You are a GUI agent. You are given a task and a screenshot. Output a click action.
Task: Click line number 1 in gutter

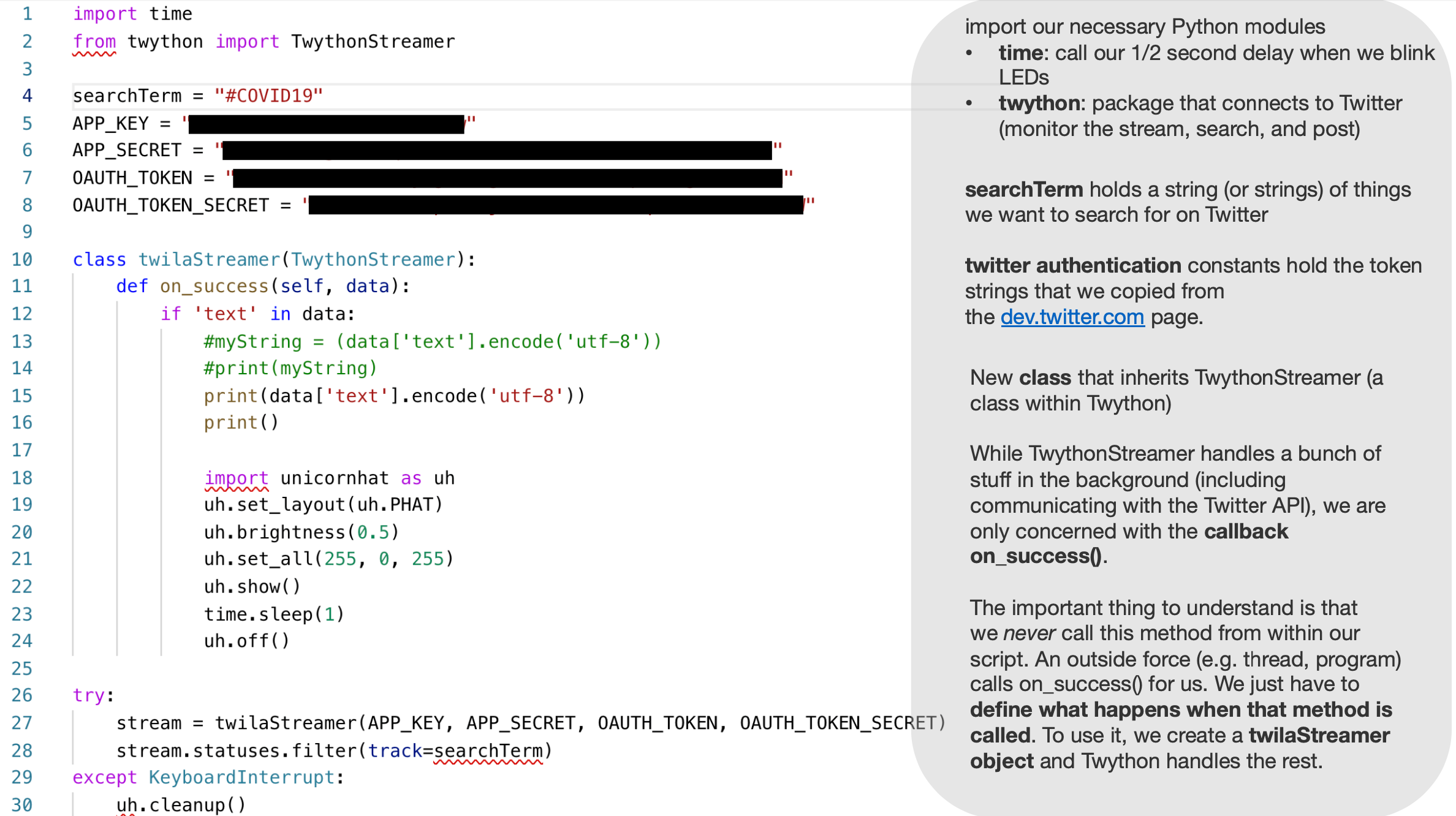click(x=27, y=13)
